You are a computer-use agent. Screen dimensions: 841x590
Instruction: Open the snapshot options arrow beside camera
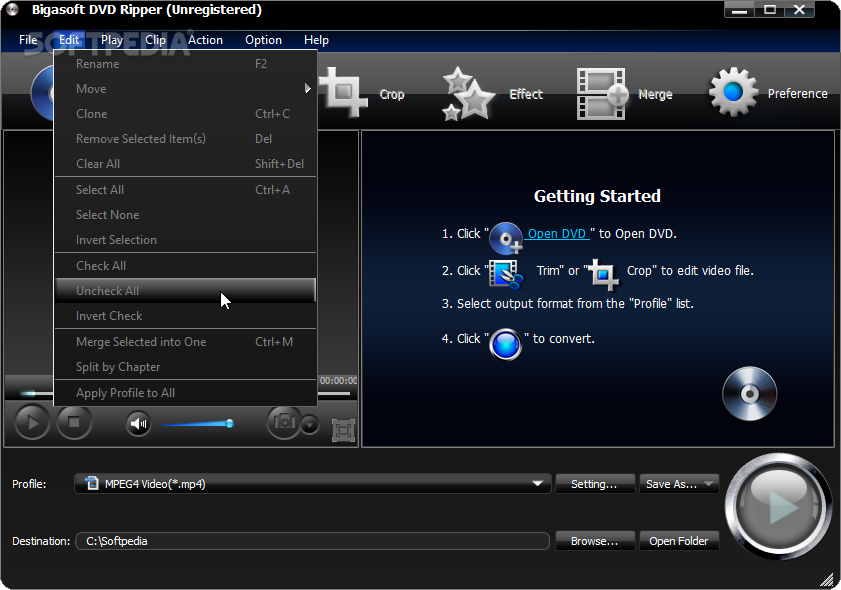[x=309, y=425]
